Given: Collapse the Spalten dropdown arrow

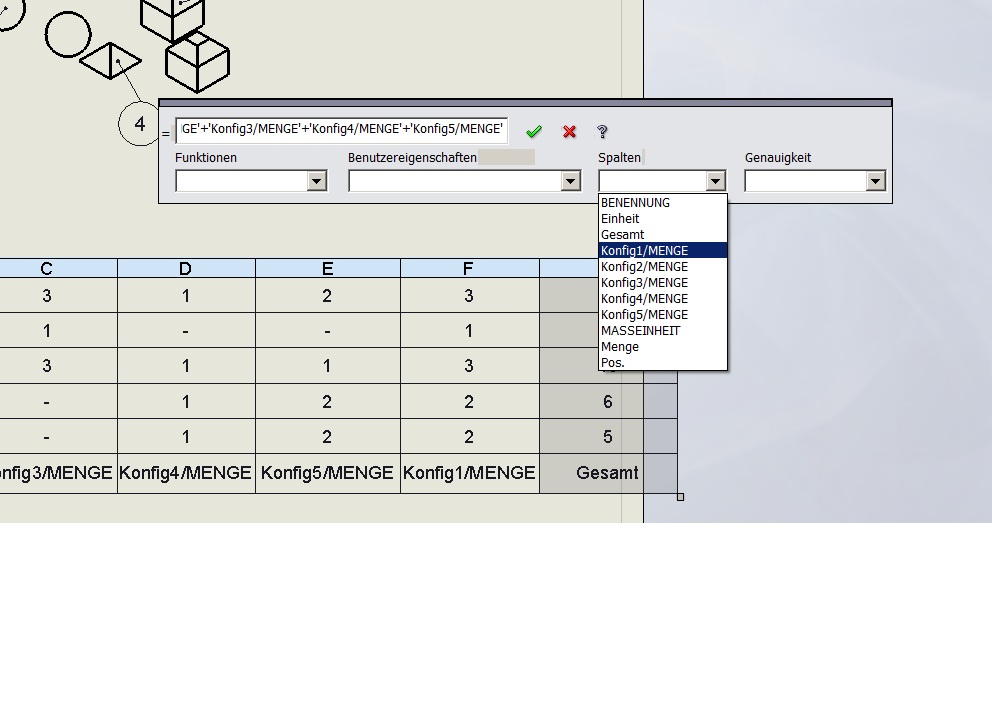Looking at the screenshot, I should tap(716, 182).
